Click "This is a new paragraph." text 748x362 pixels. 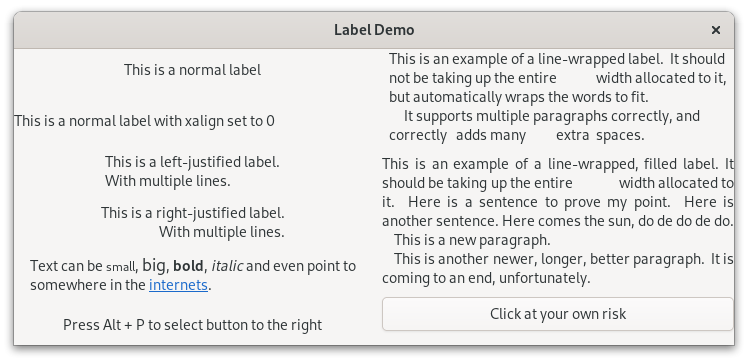(x=472, y=240)
